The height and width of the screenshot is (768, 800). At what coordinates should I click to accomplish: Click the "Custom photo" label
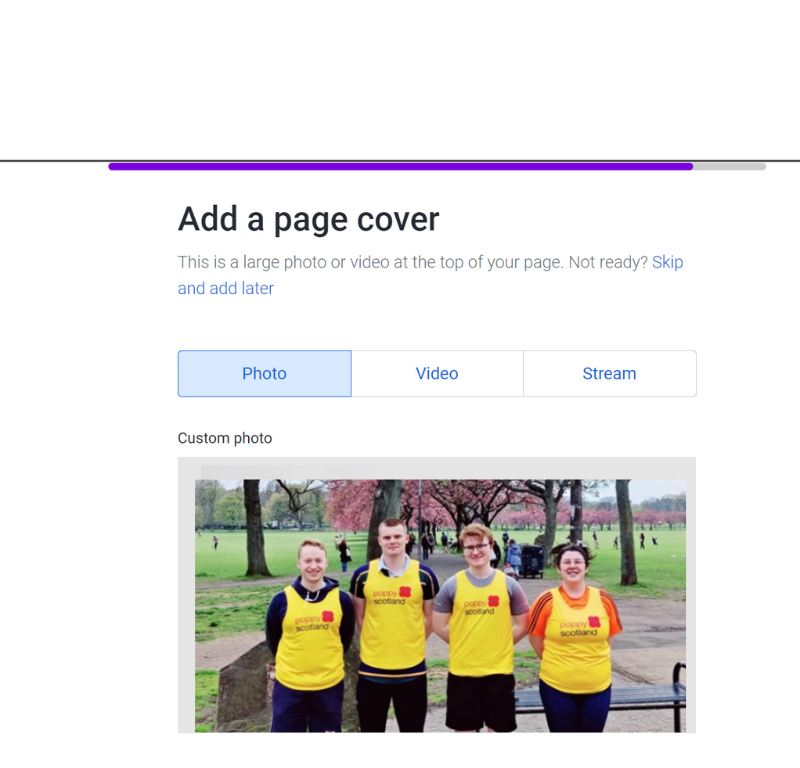pos(225,438)
